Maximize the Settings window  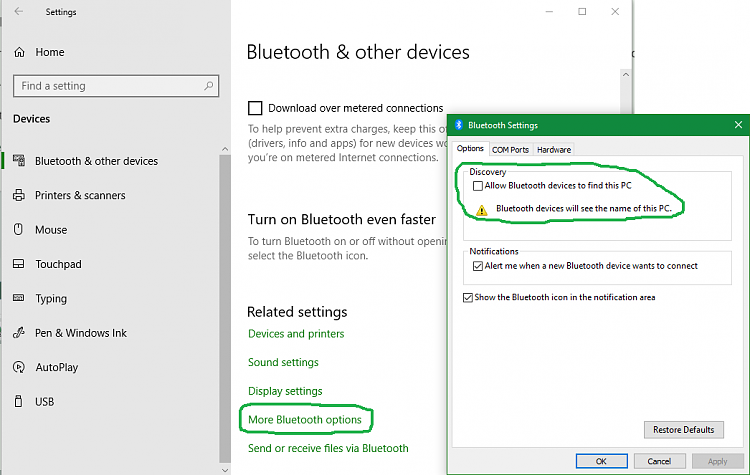pyautogui.click(x=582, y=11)
